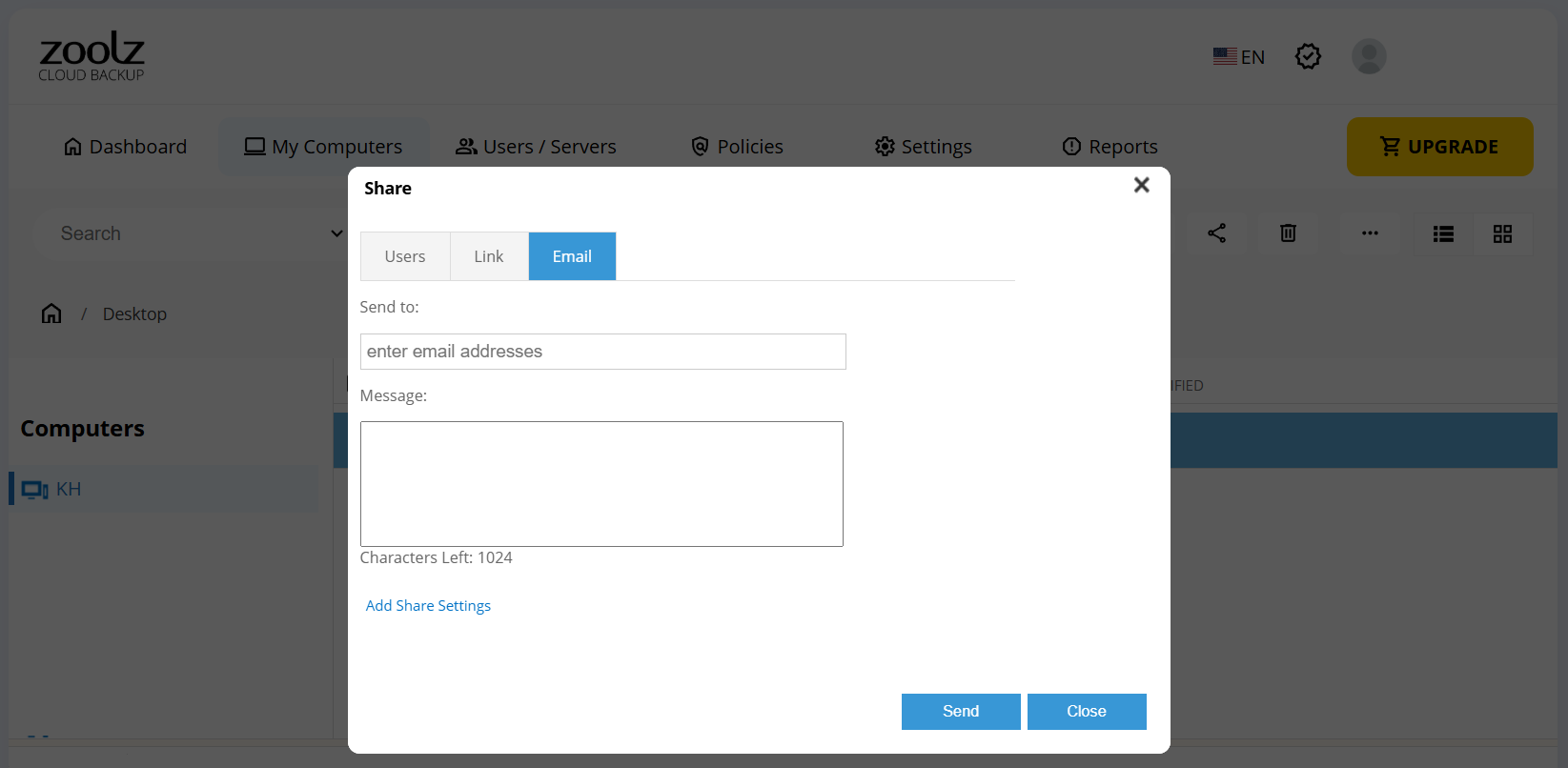Click the share icon in the toolbar

1216,233
